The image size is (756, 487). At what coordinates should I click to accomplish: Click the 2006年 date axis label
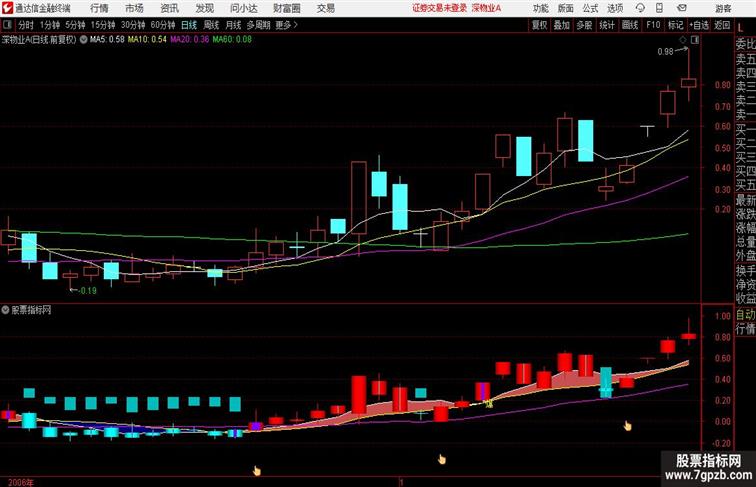click(21, 482)
